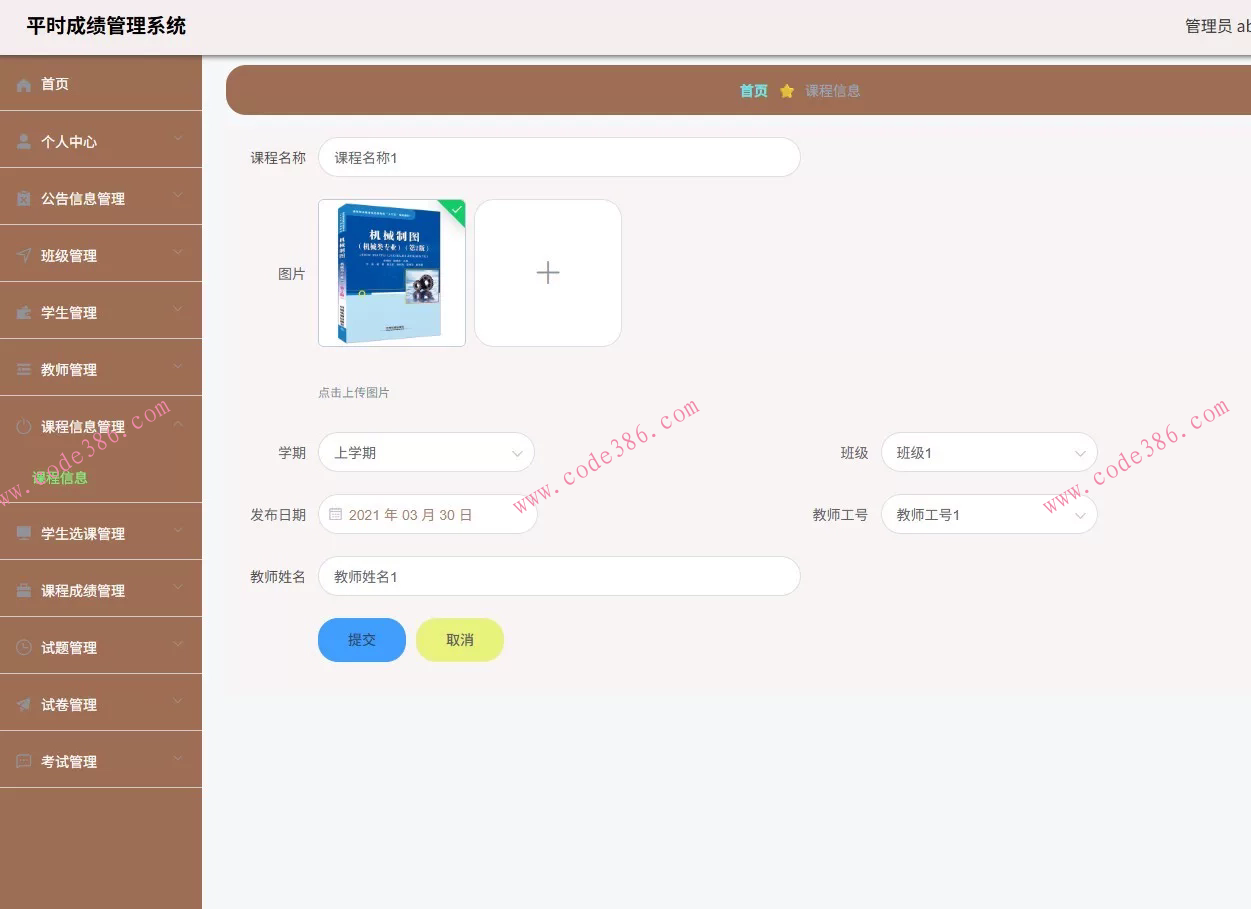
Task: Click the 课程名称1 course name input field
Action: point(559,157)
